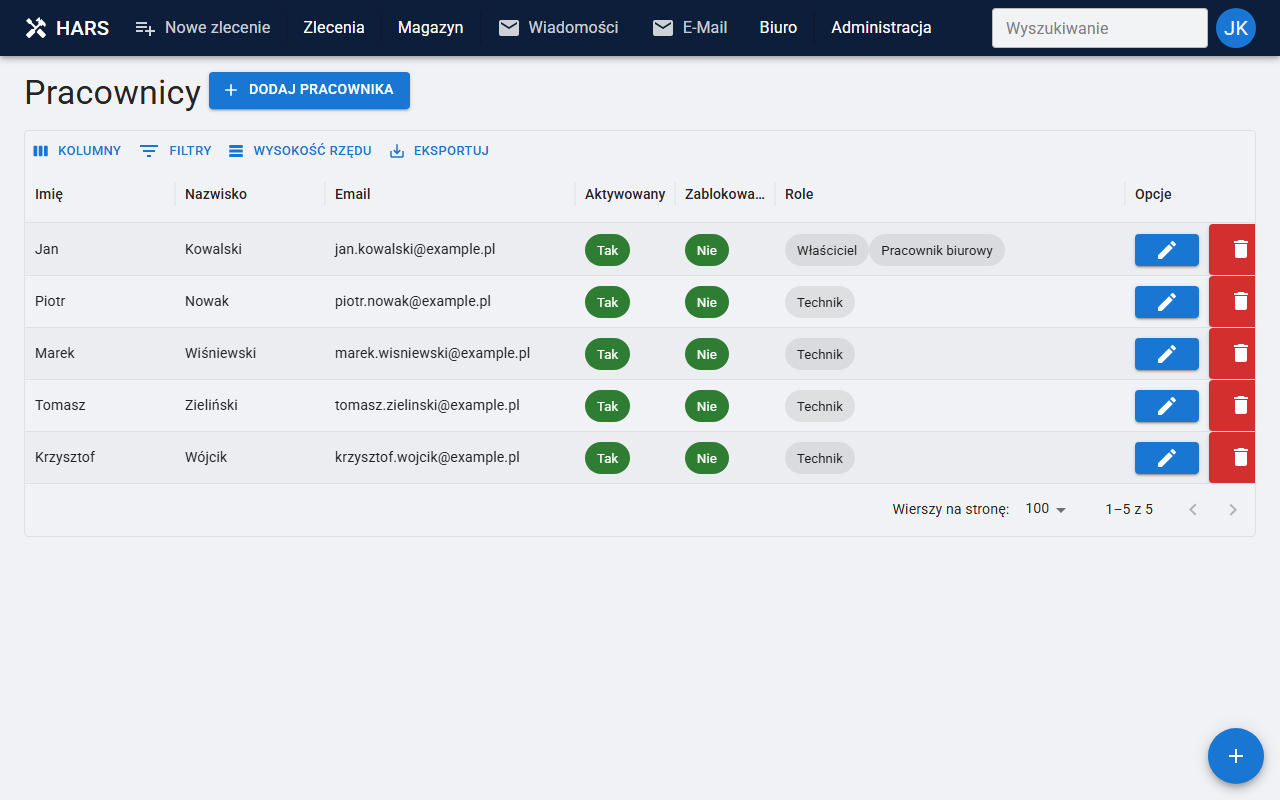Open Zlecenia menu

click(x=334, y=28)
